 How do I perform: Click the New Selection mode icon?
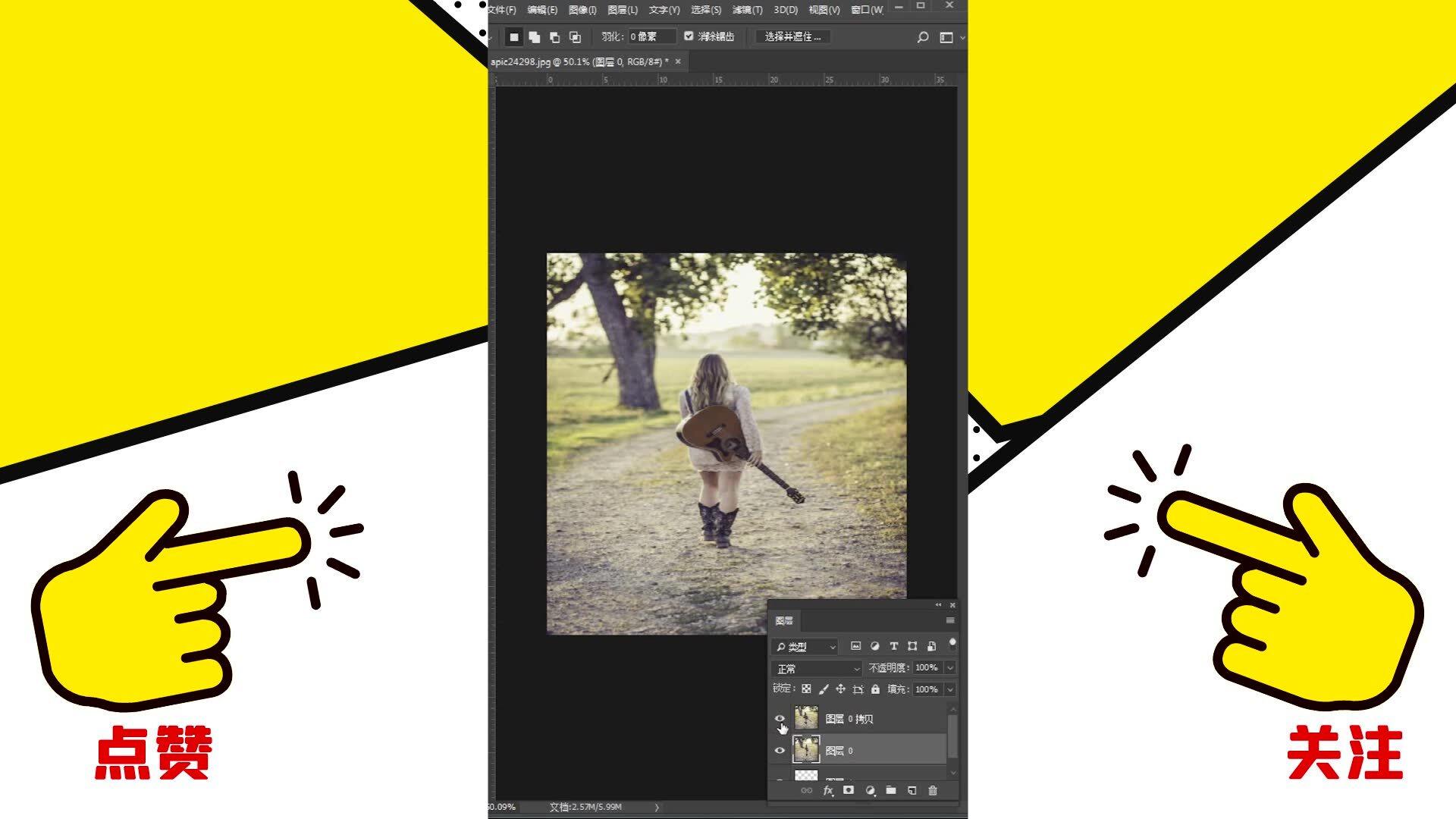(514, 37)
